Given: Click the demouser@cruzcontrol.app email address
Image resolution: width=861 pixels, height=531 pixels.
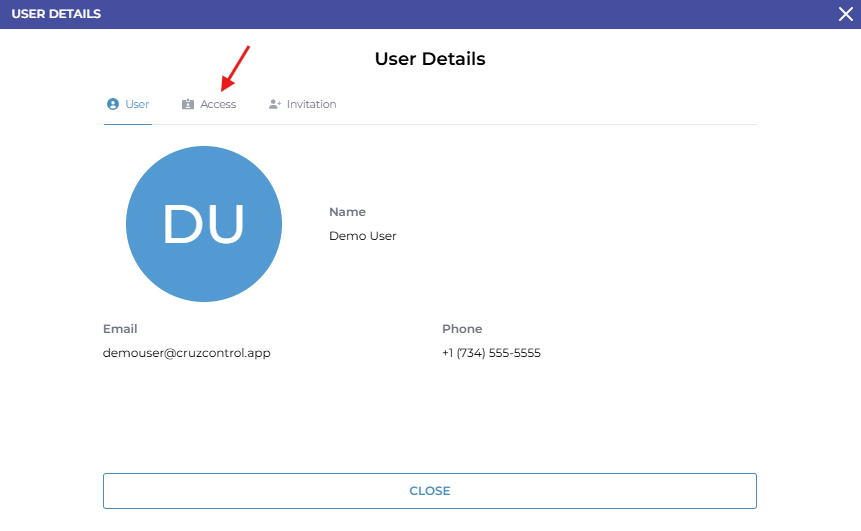Looking at the screenshot, I should pos(186,353).
